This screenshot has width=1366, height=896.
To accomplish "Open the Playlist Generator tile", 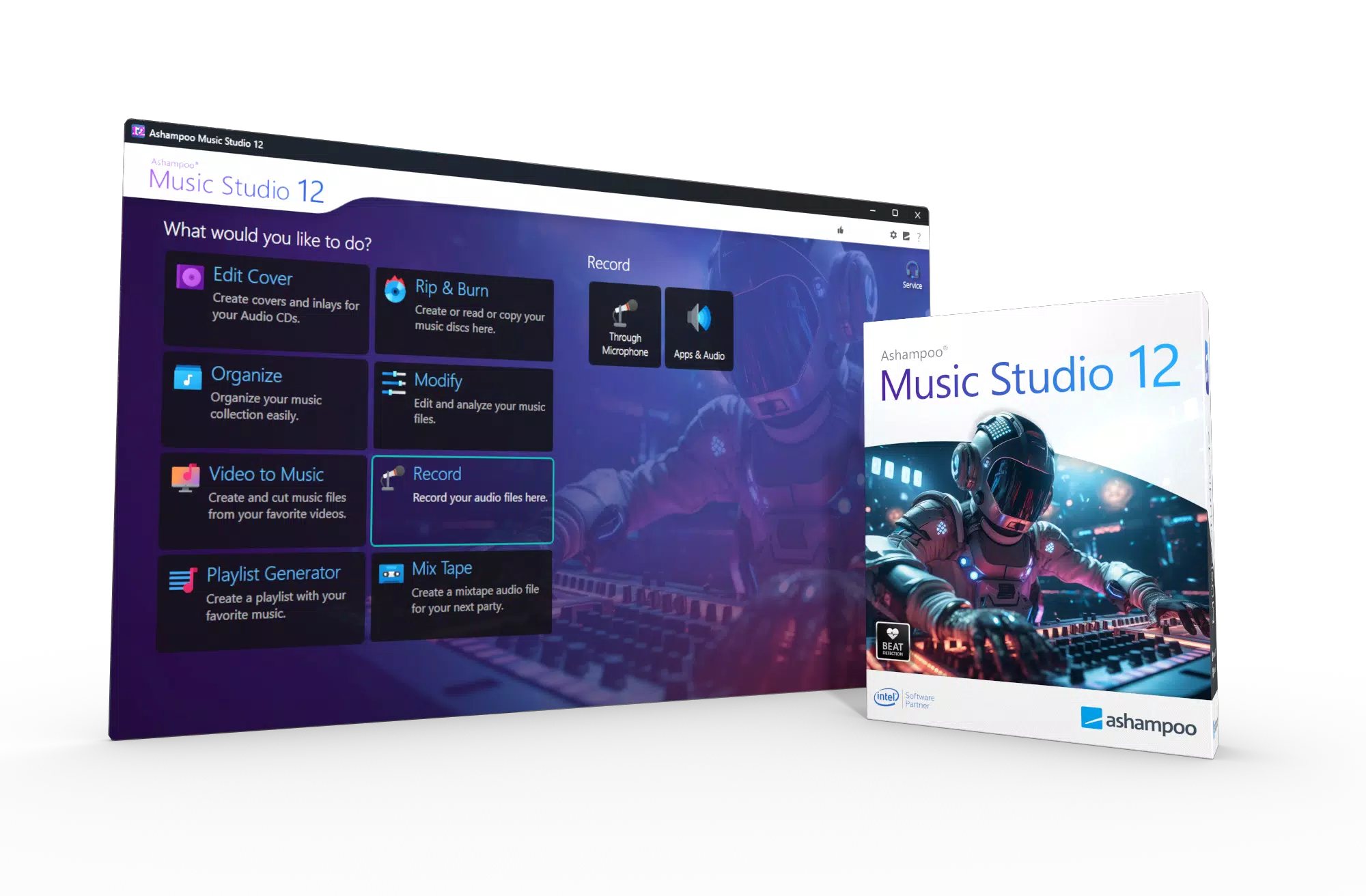I will click(261, 601).
